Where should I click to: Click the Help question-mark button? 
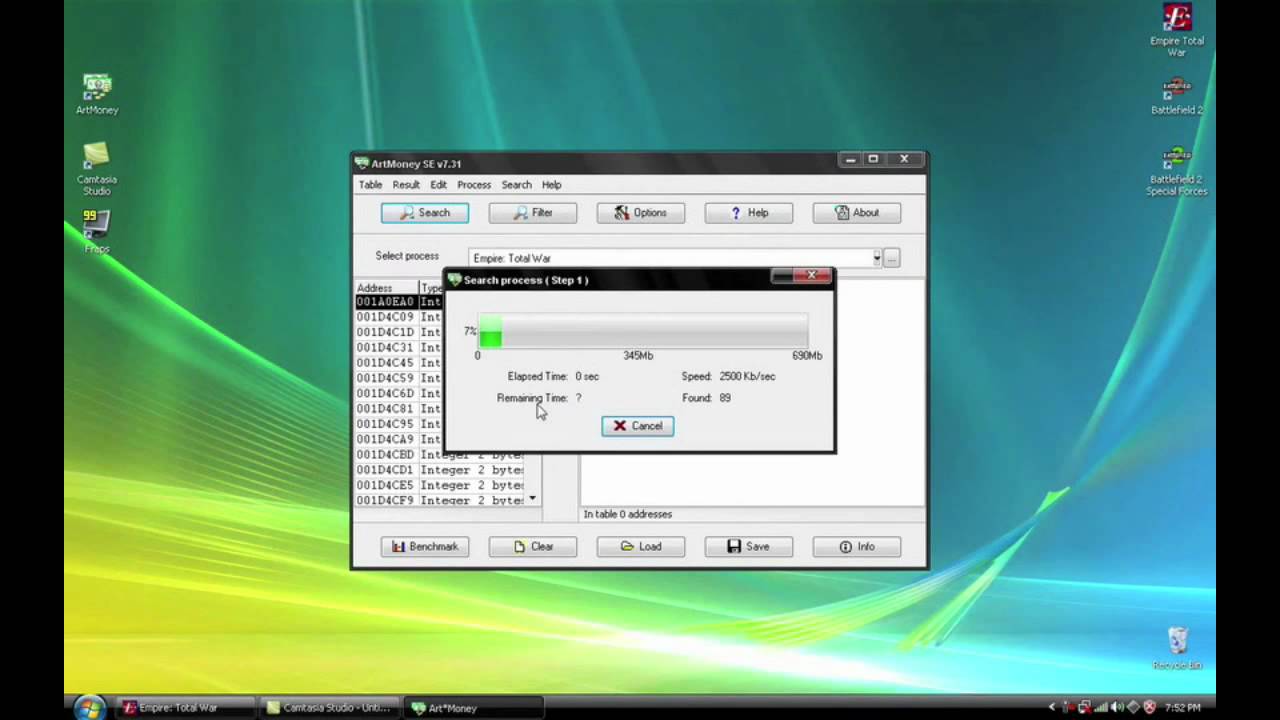pyautogui.click(x=748, y=212)
